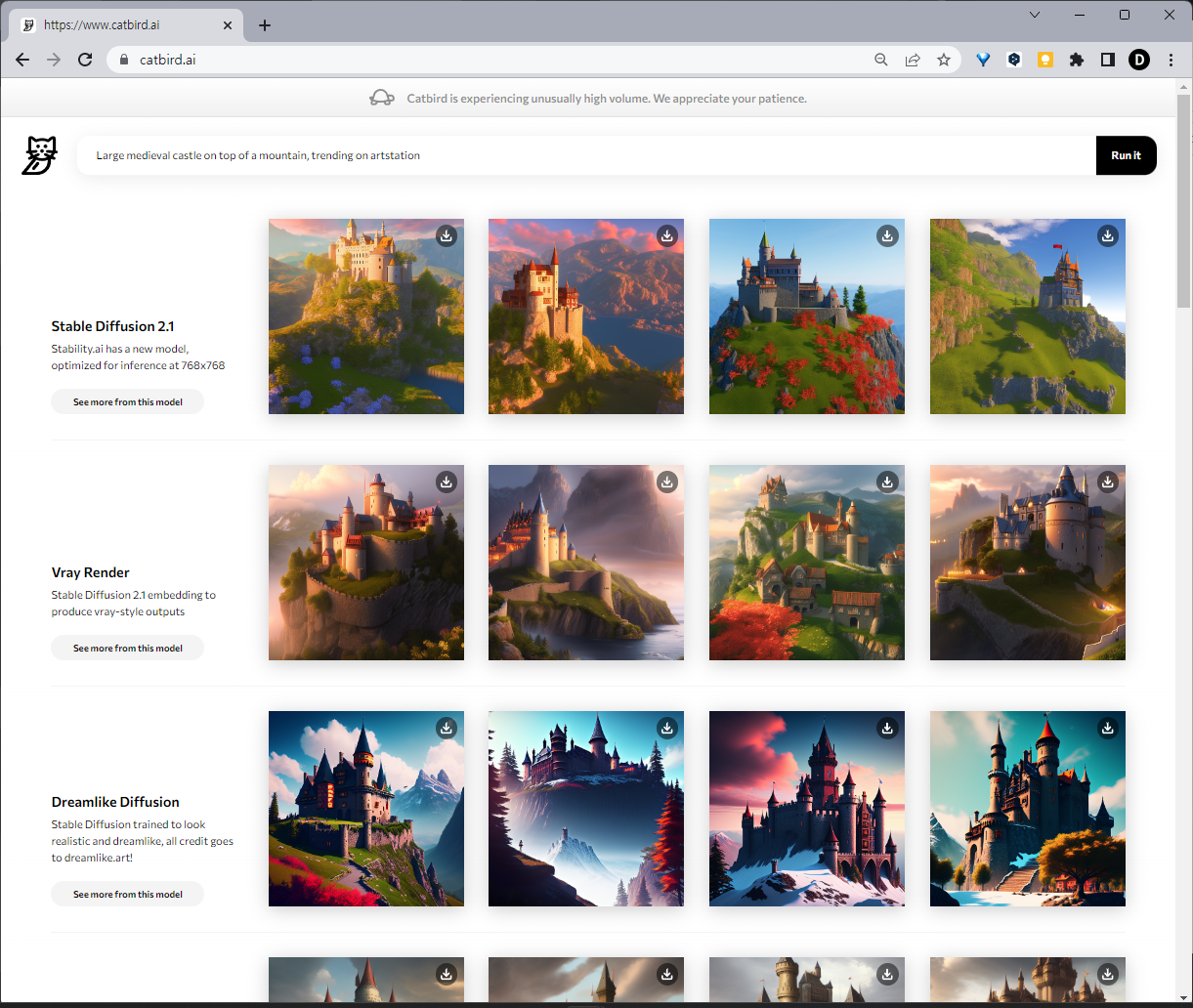Go back with browser back arrow
Image resolution: width=1193 pixels, height=1008 pixels.
(22, 60)
